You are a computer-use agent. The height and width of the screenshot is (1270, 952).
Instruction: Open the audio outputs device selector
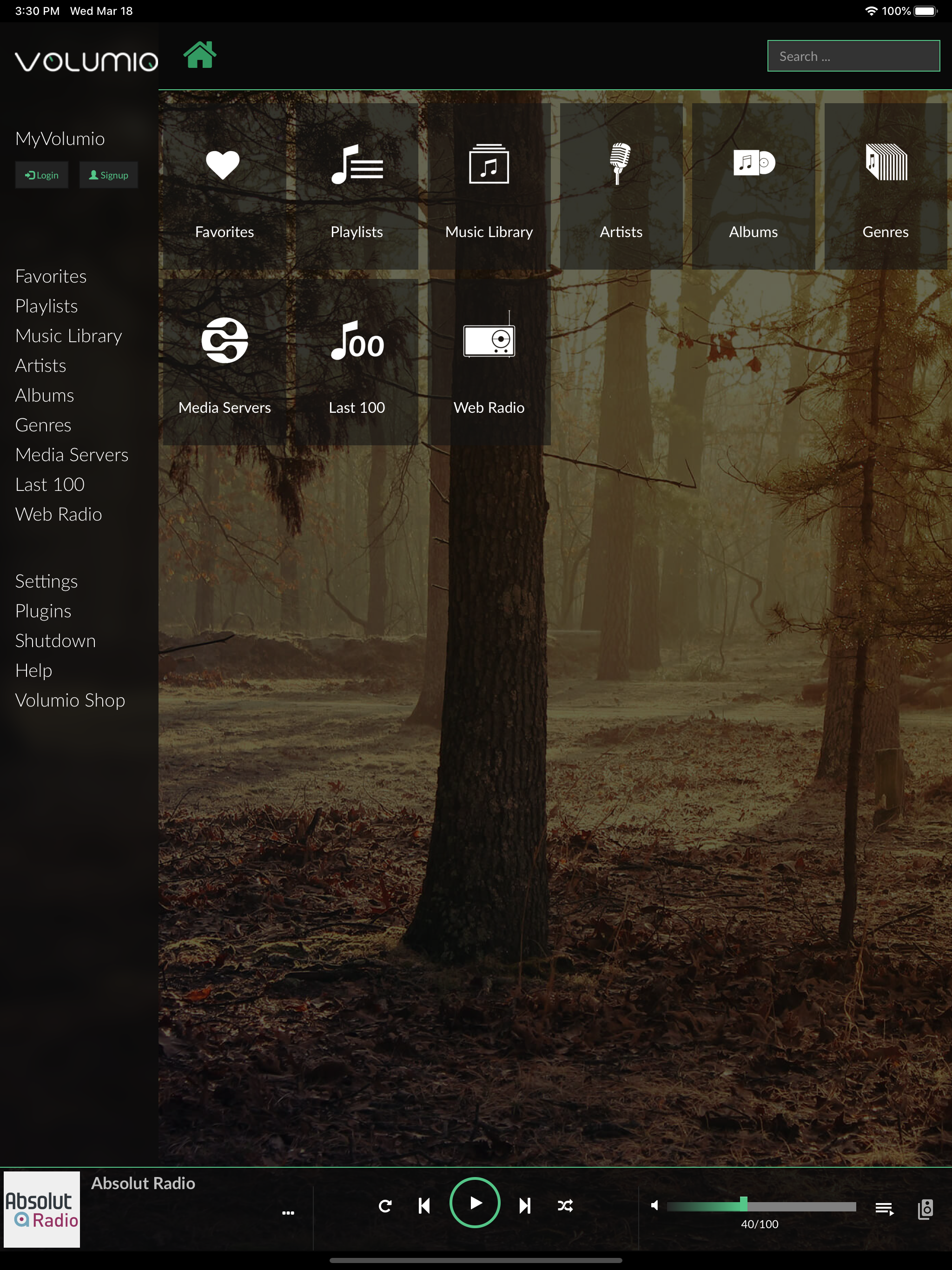click(926, 1209)
